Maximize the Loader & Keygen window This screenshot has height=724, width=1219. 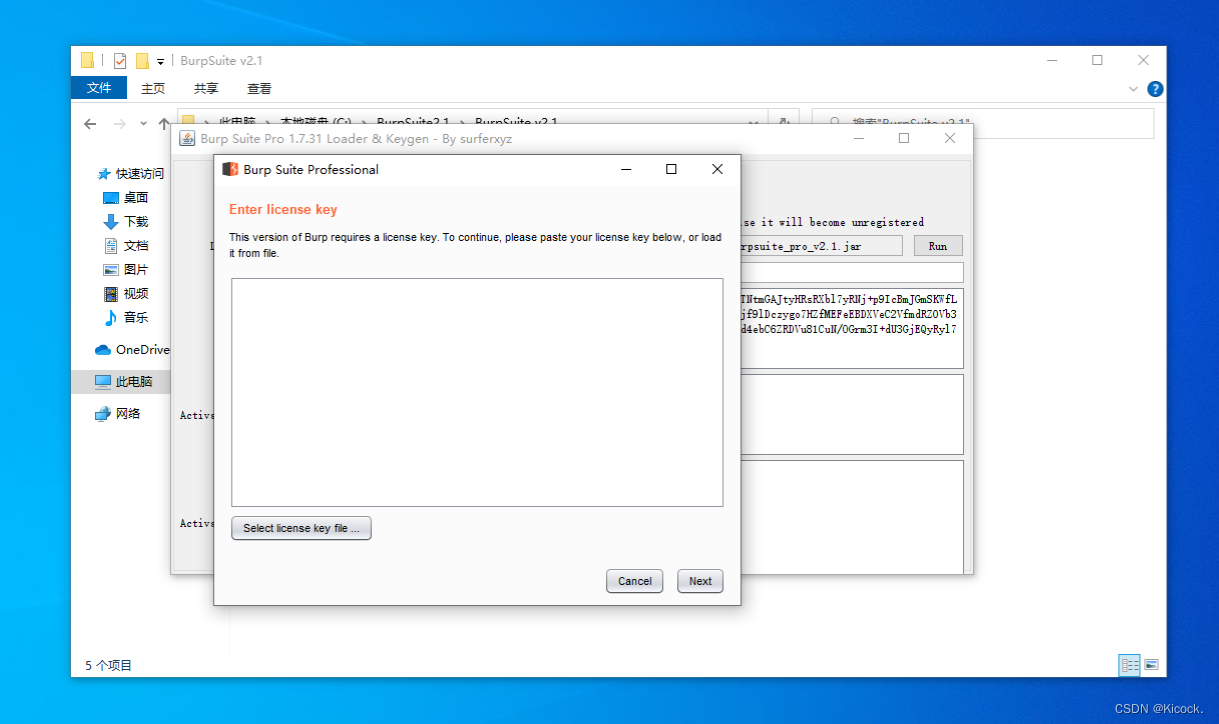click(904, 138)
